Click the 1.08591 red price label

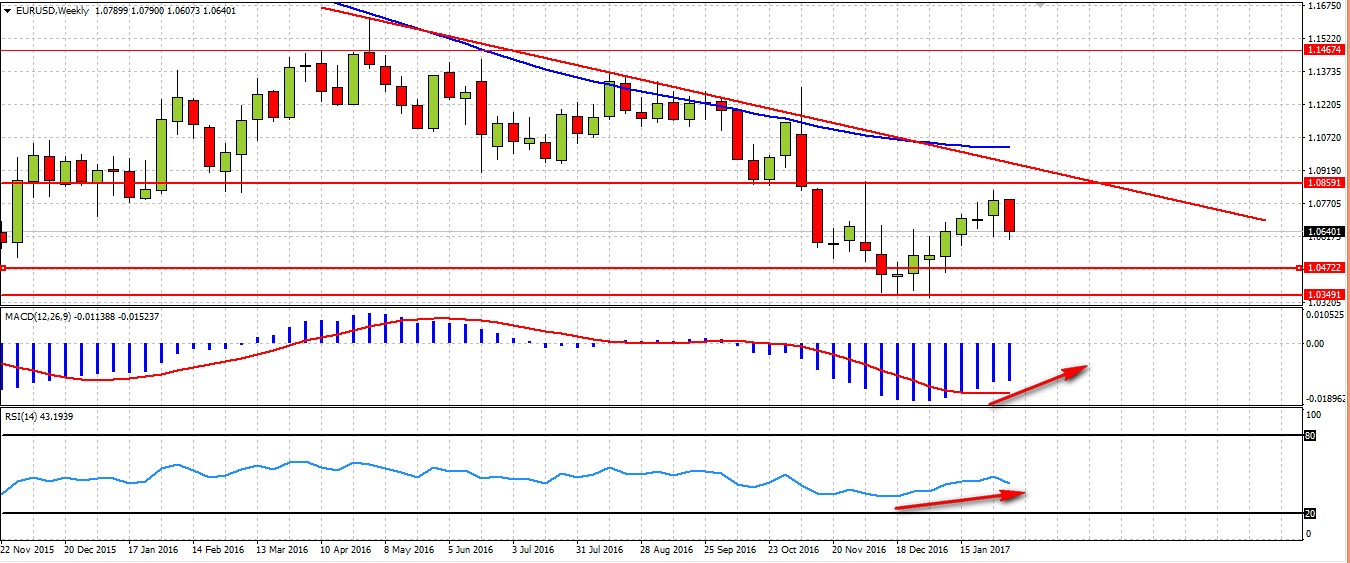coord(1323,183)
